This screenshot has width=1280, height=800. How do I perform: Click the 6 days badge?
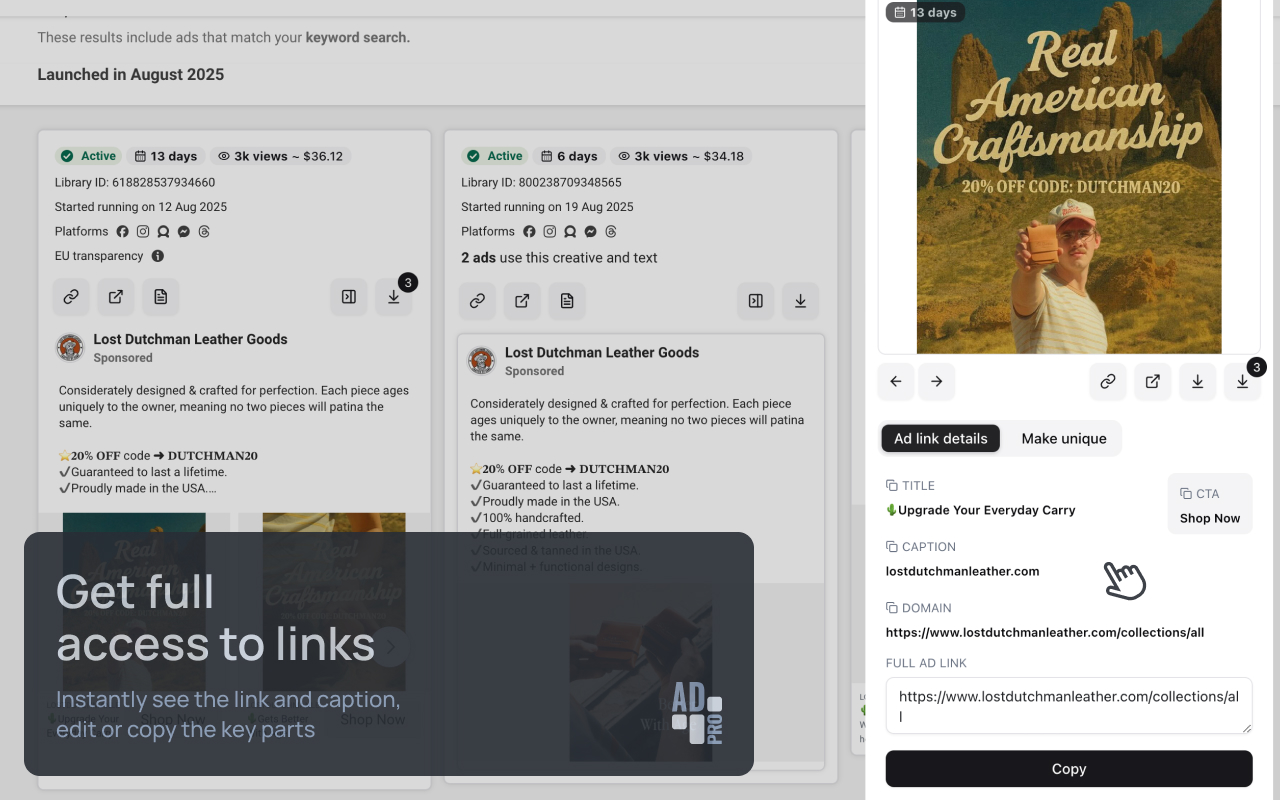[x=569, y=156]
